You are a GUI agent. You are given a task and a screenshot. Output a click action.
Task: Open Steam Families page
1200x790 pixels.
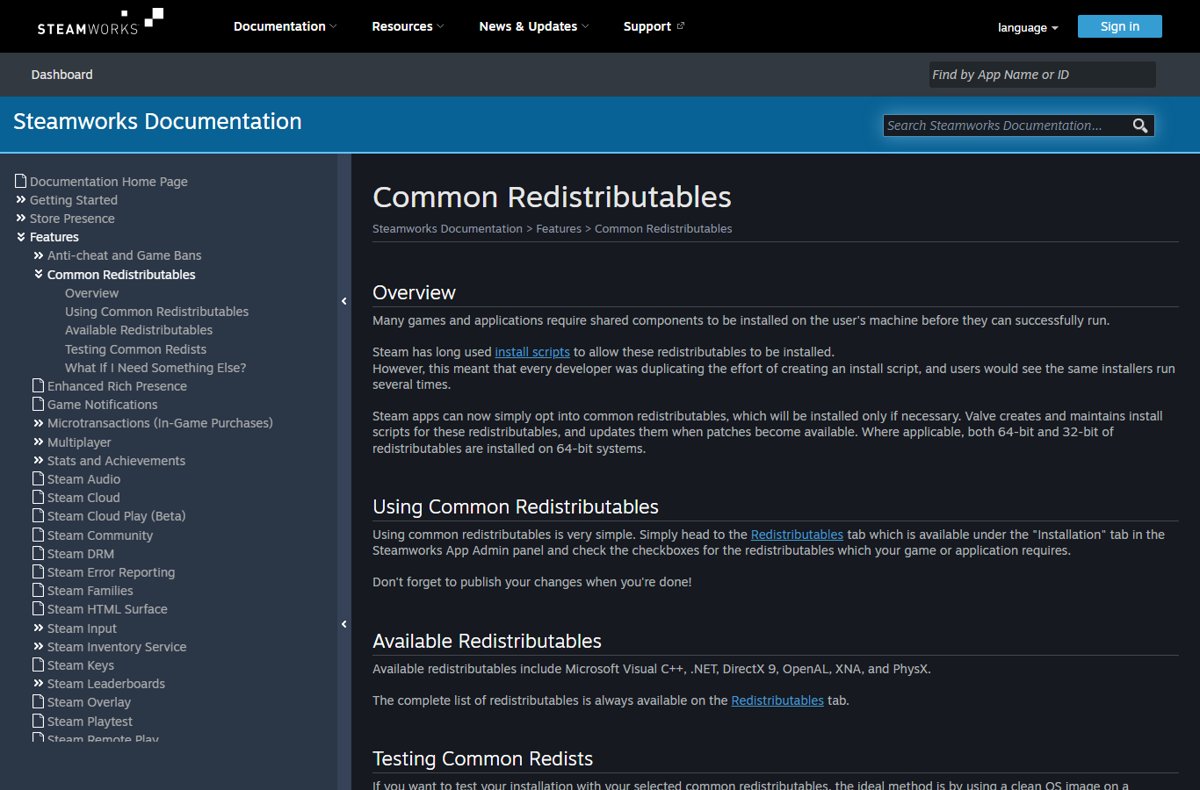(90, 590)
